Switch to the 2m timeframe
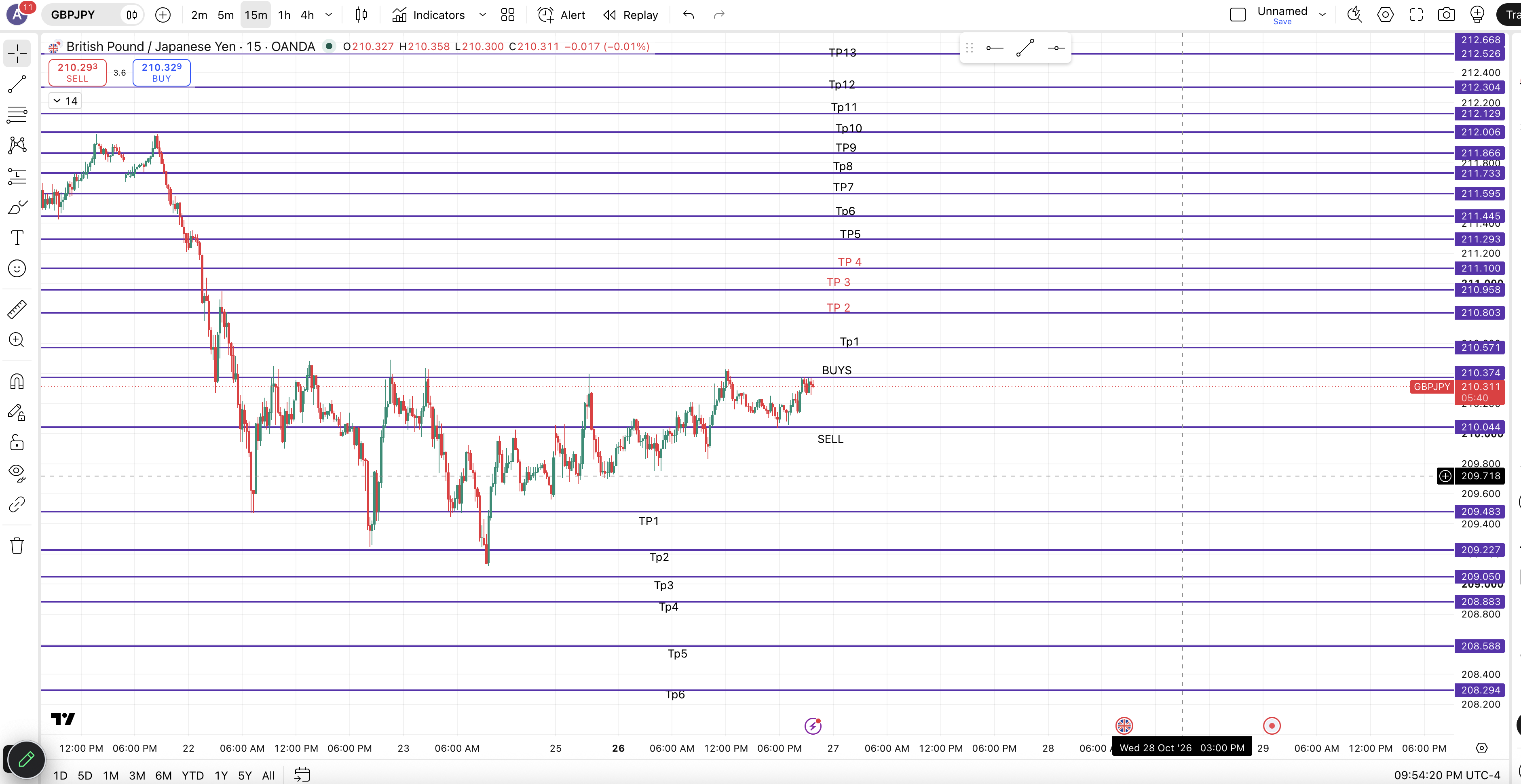This screenshot has width=1521, height=784. pyautogui.click(x=200, y=15)
